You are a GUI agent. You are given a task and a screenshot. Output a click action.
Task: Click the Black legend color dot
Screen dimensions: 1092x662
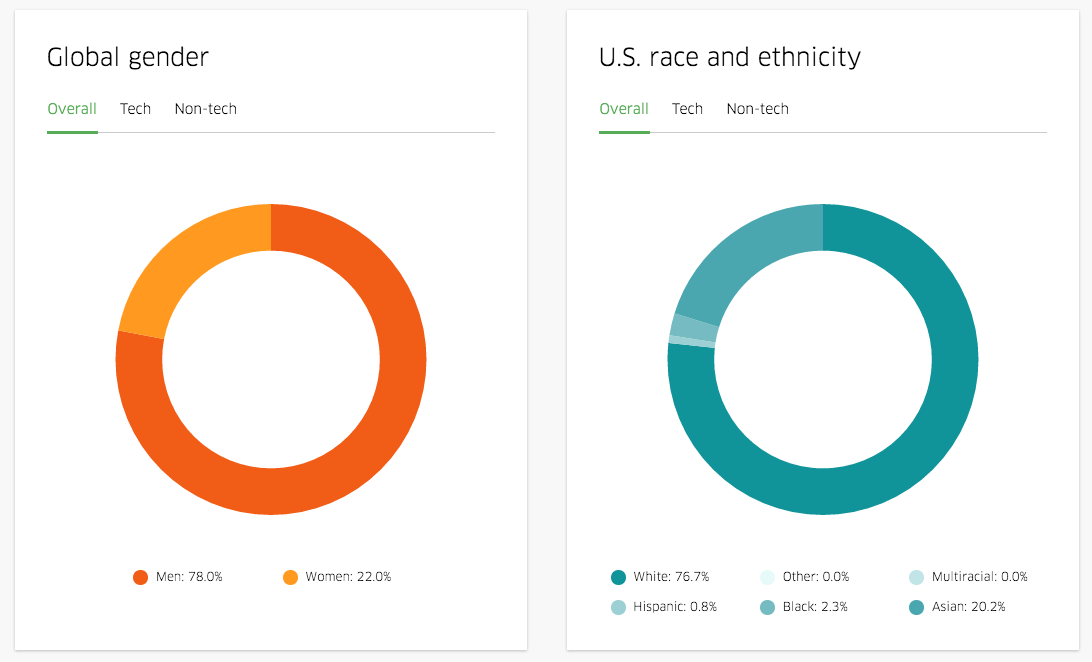pos(767,607)
